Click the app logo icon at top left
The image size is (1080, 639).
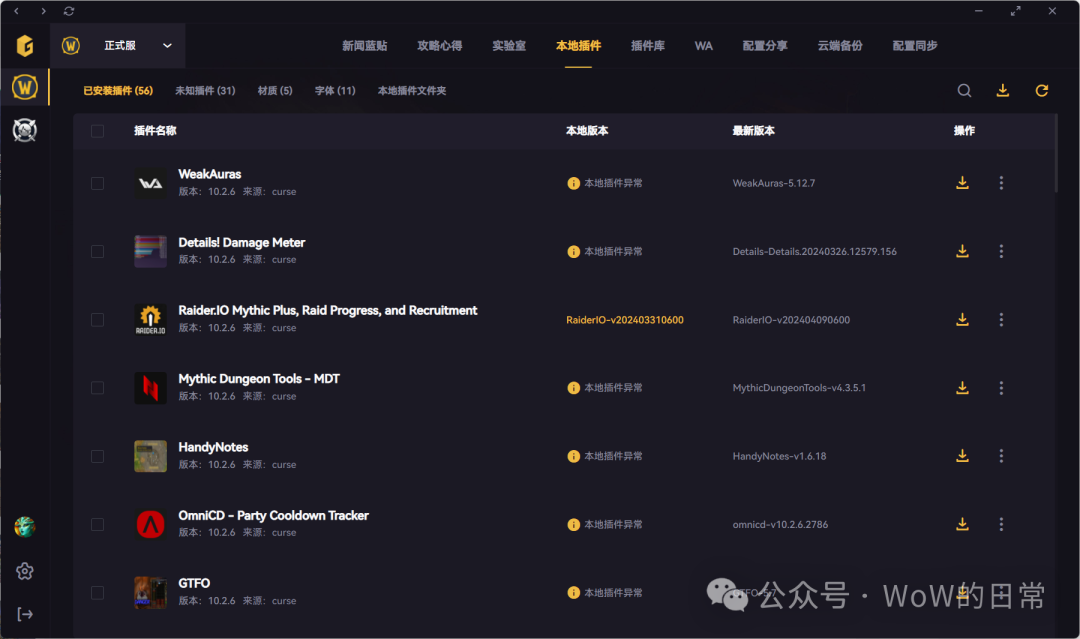pos(25,45)
